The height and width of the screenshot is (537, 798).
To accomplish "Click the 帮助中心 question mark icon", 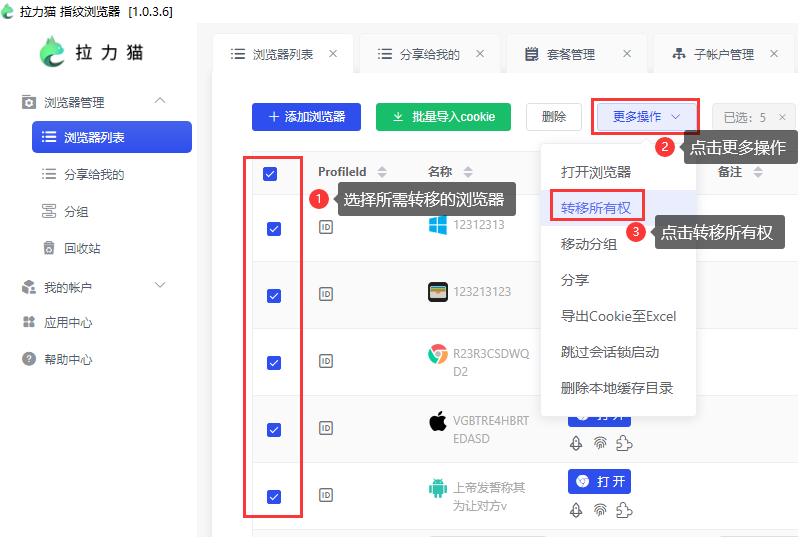I will [x=29, y=359].
